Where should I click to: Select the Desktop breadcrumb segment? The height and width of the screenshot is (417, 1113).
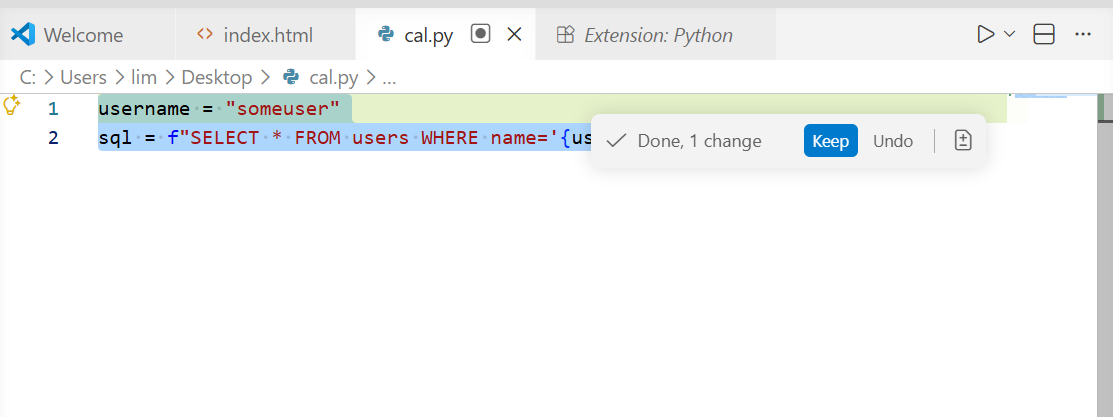tap(216, 77)
